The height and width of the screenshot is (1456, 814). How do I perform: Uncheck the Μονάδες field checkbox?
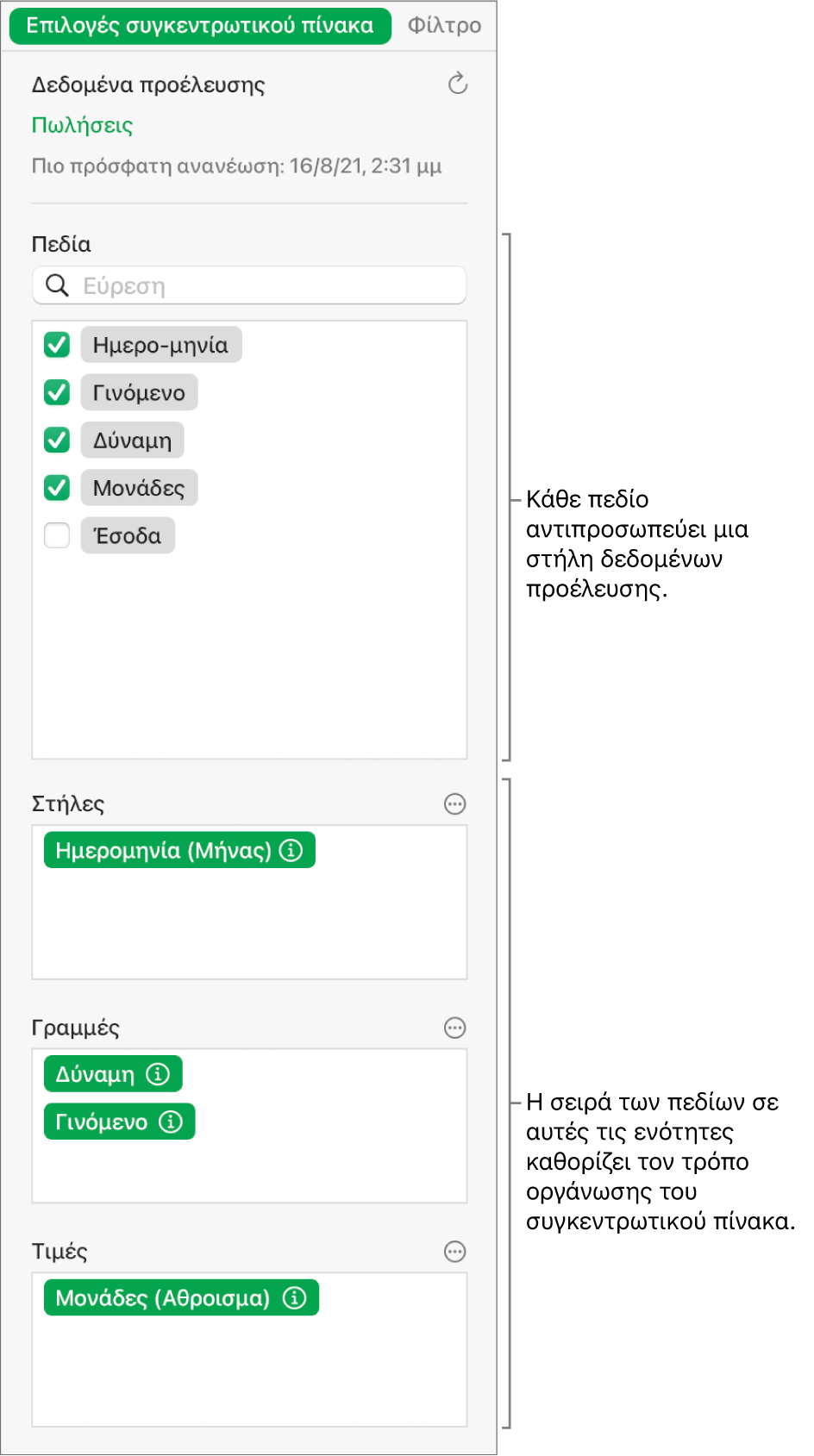click(57, 488)
